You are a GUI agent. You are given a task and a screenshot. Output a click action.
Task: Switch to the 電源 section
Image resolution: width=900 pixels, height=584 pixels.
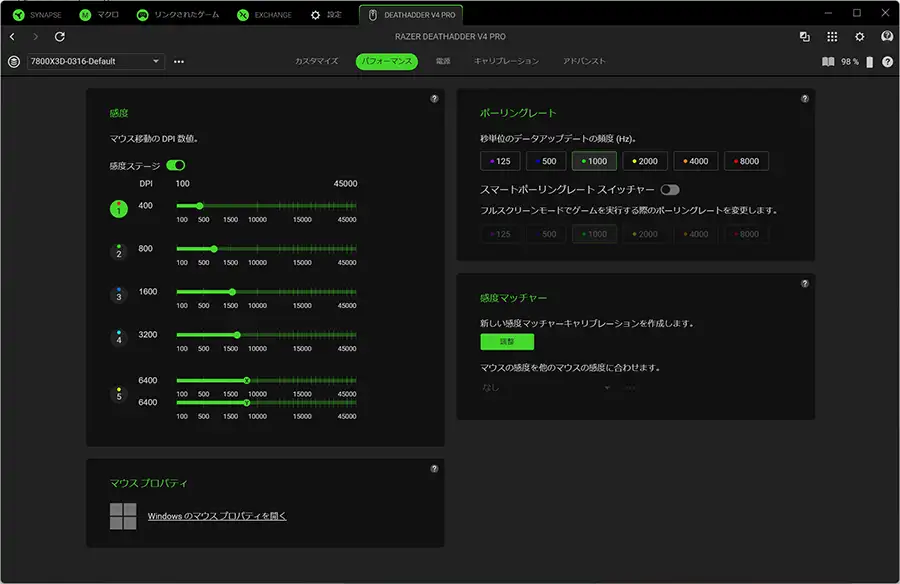[x=443, y=61]
